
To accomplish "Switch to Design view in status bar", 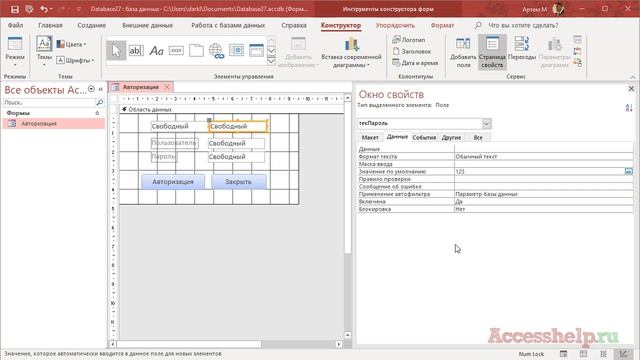I will [x=623, y=354].
